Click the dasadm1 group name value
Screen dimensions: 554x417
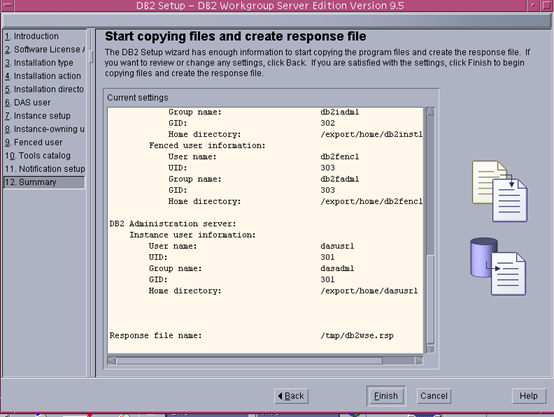pos(337,268)
